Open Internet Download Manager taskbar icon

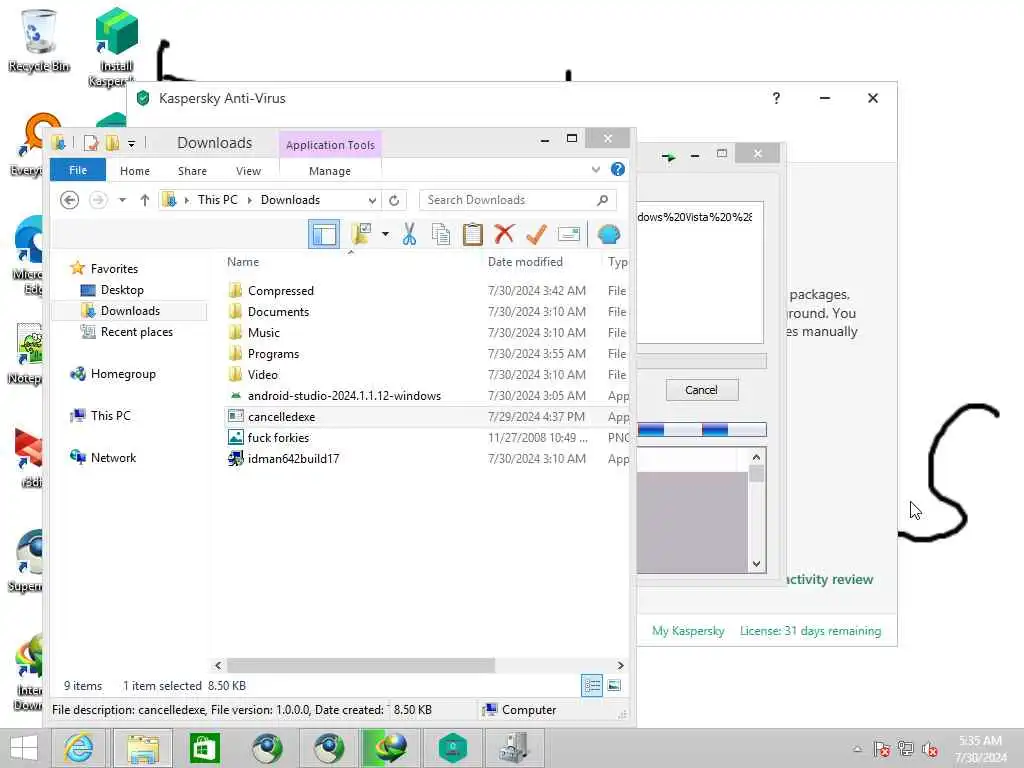391,748
